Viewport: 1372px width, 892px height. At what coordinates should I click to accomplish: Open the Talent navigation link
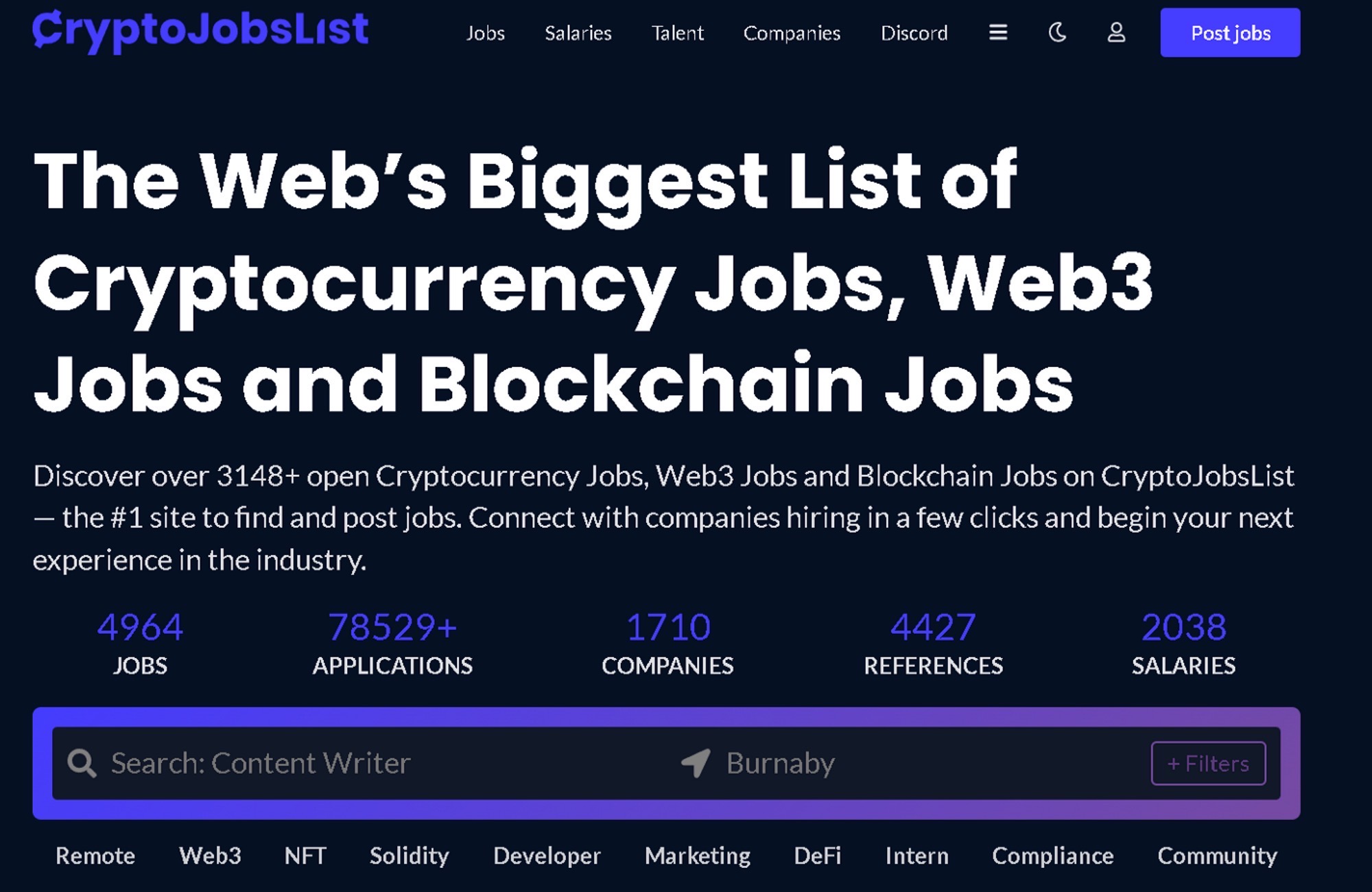click(677, 33)
